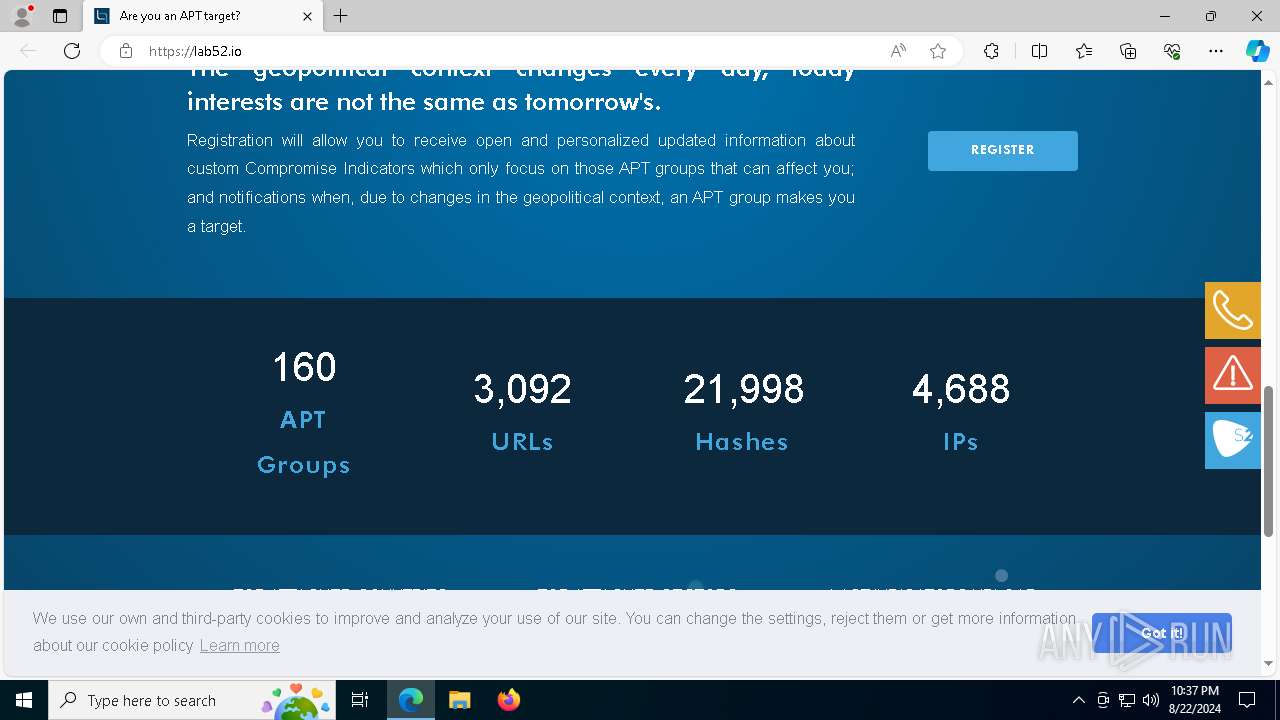1280x720 pixels.
Task: Open the Copilot sidebar icon
Action: pos(1258,51)
